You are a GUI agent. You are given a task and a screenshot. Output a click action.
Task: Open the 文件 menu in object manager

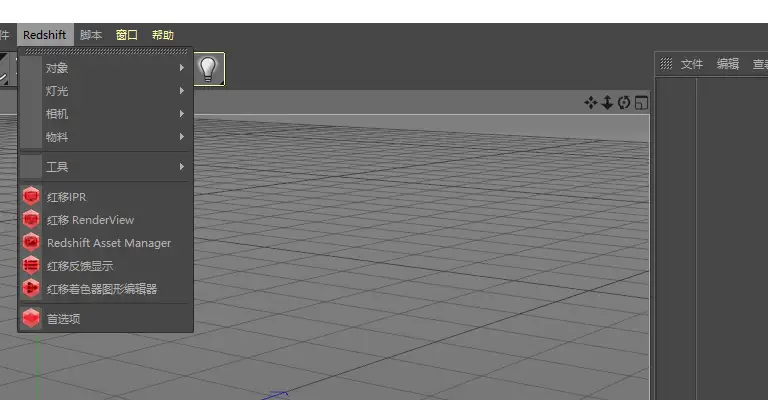tap(692, 64)
